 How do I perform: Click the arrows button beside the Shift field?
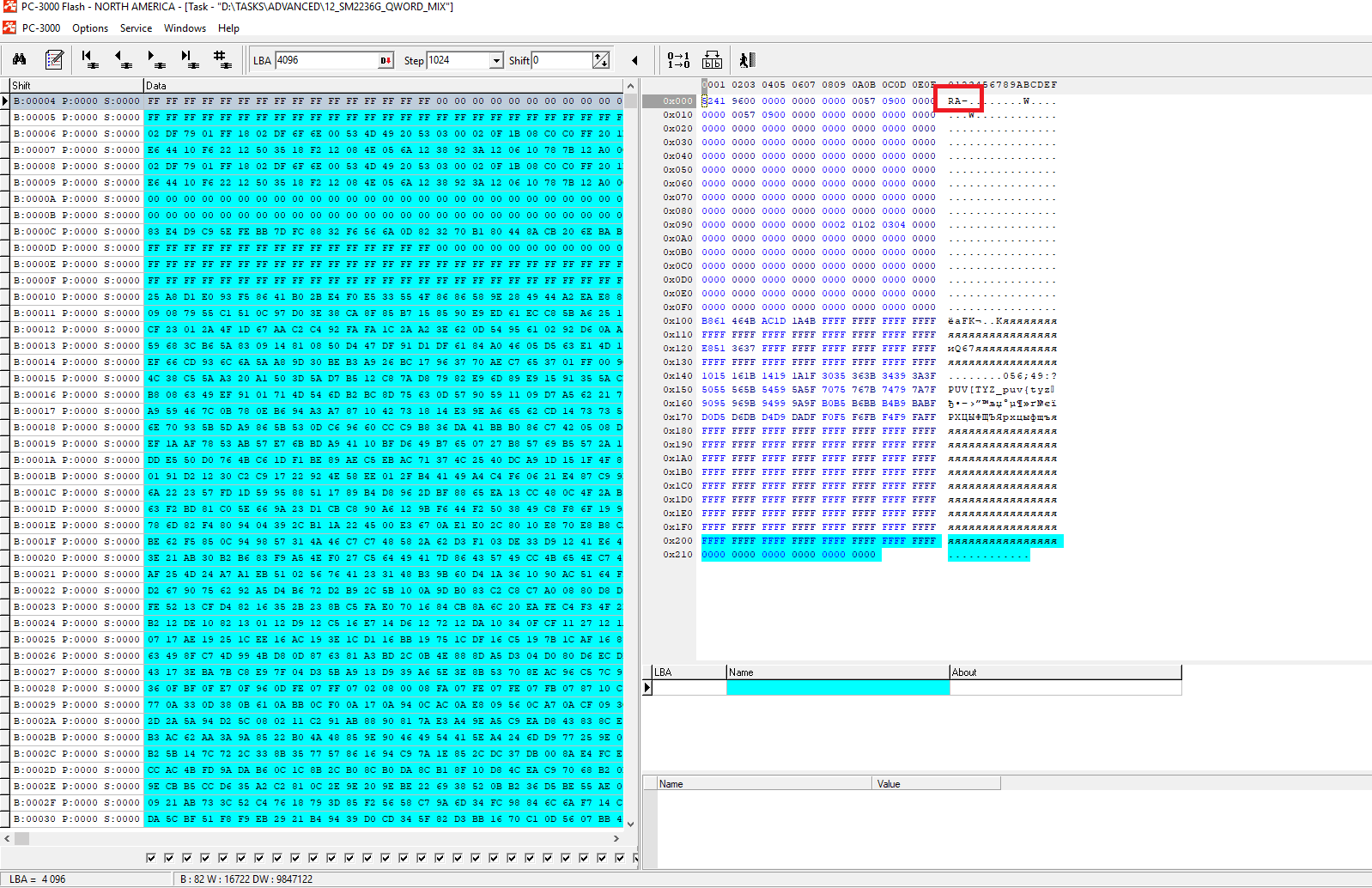point(601,60)
